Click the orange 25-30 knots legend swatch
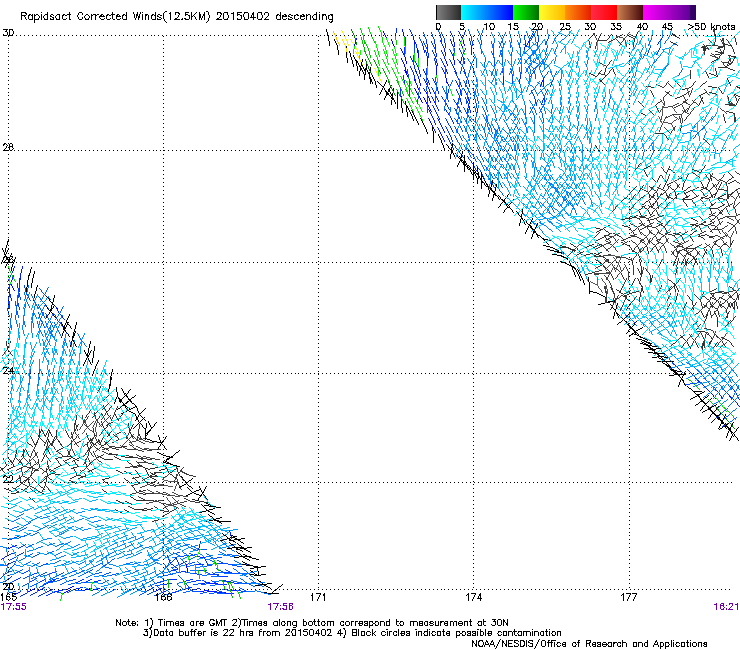 click(578, 12)
